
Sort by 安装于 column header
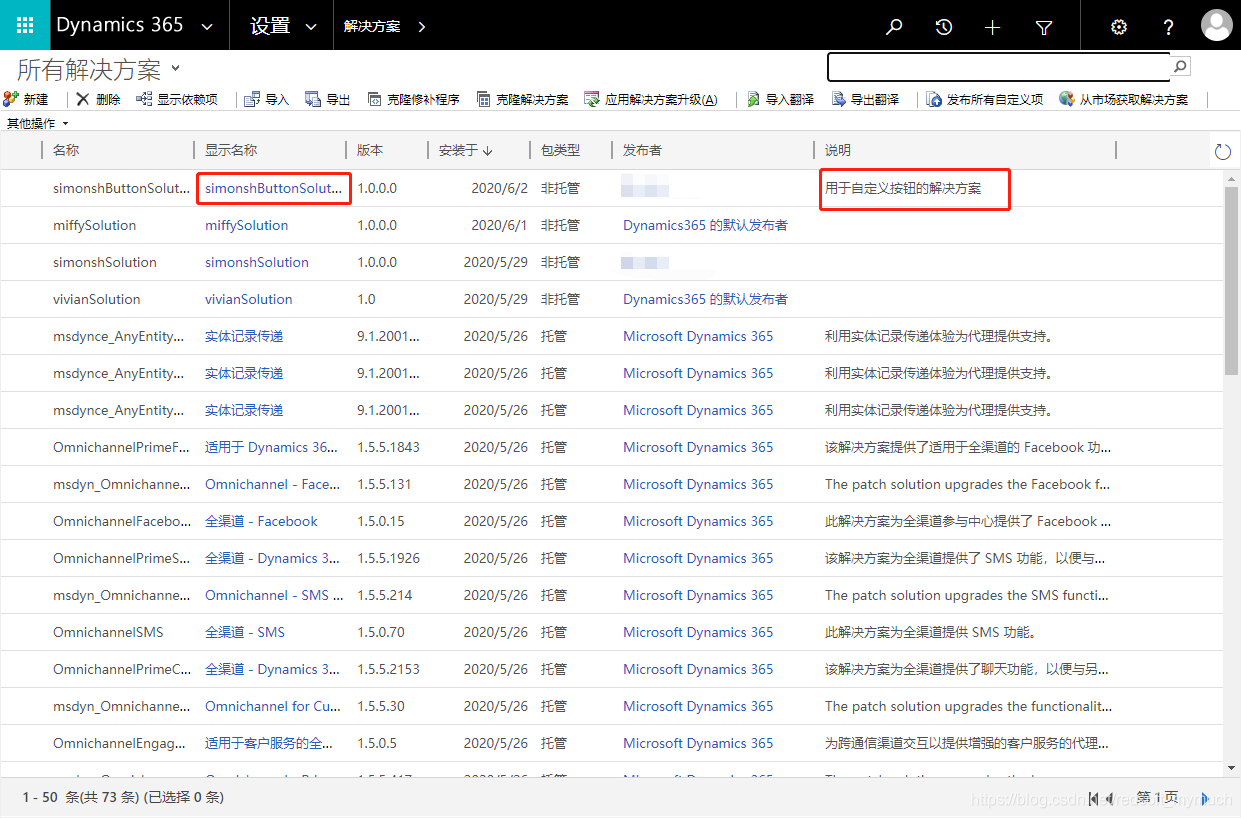coord(466,150)
